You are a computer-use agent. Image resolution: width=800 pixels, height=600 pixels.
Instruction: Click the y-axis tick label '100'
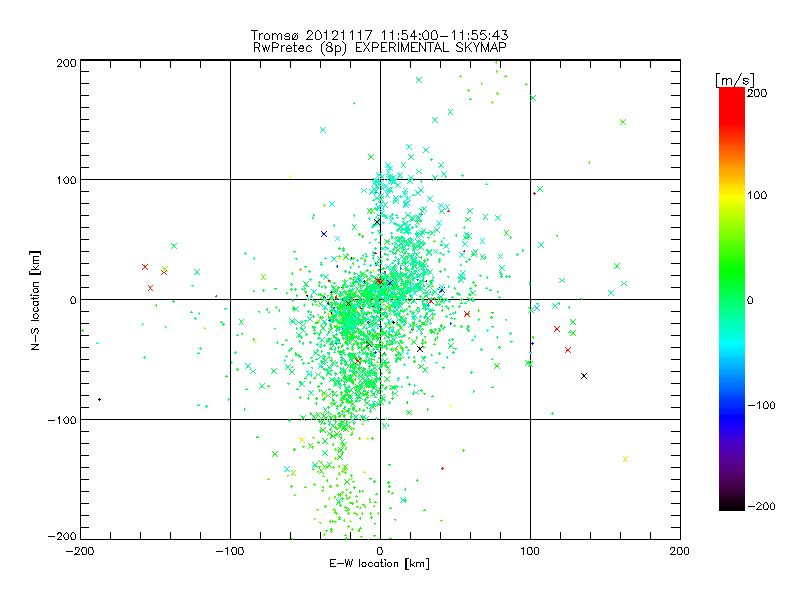[x=66, y=180]
